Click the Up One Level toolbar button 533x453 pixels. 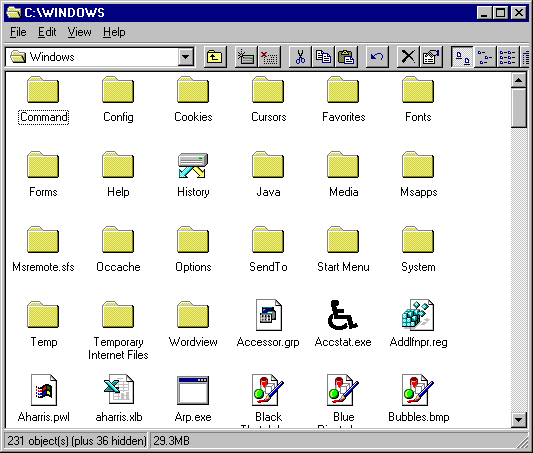pyautogui.click(x=214, y=57)
